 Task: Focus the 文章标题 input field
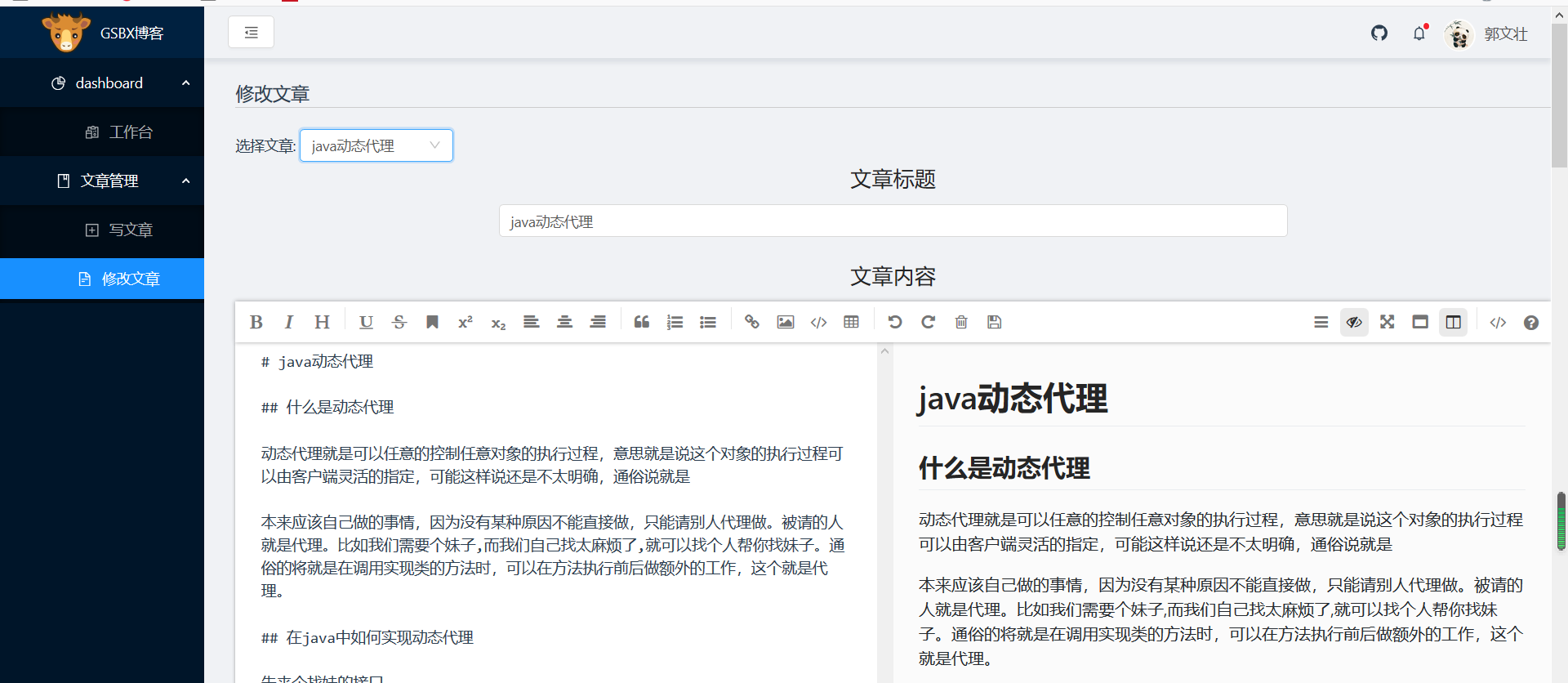[893, 221]
